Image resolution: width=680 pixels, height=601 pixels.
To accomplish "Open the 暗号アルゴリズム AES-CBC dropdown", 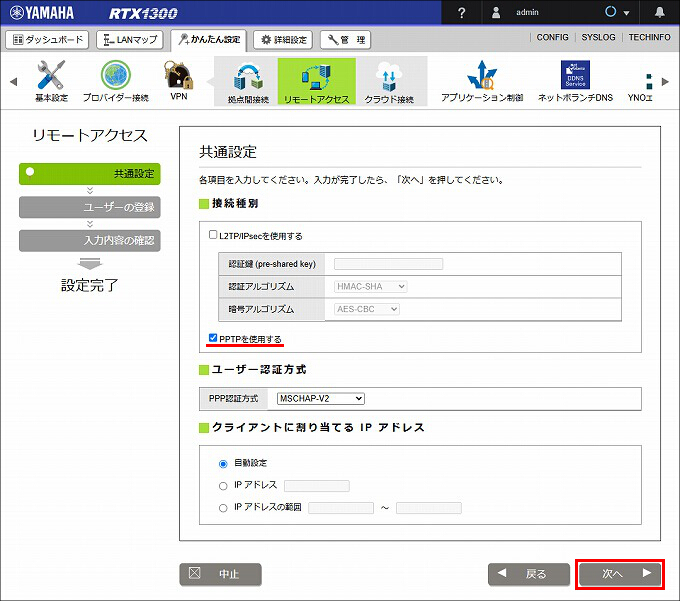I will [x=367, y=309].
